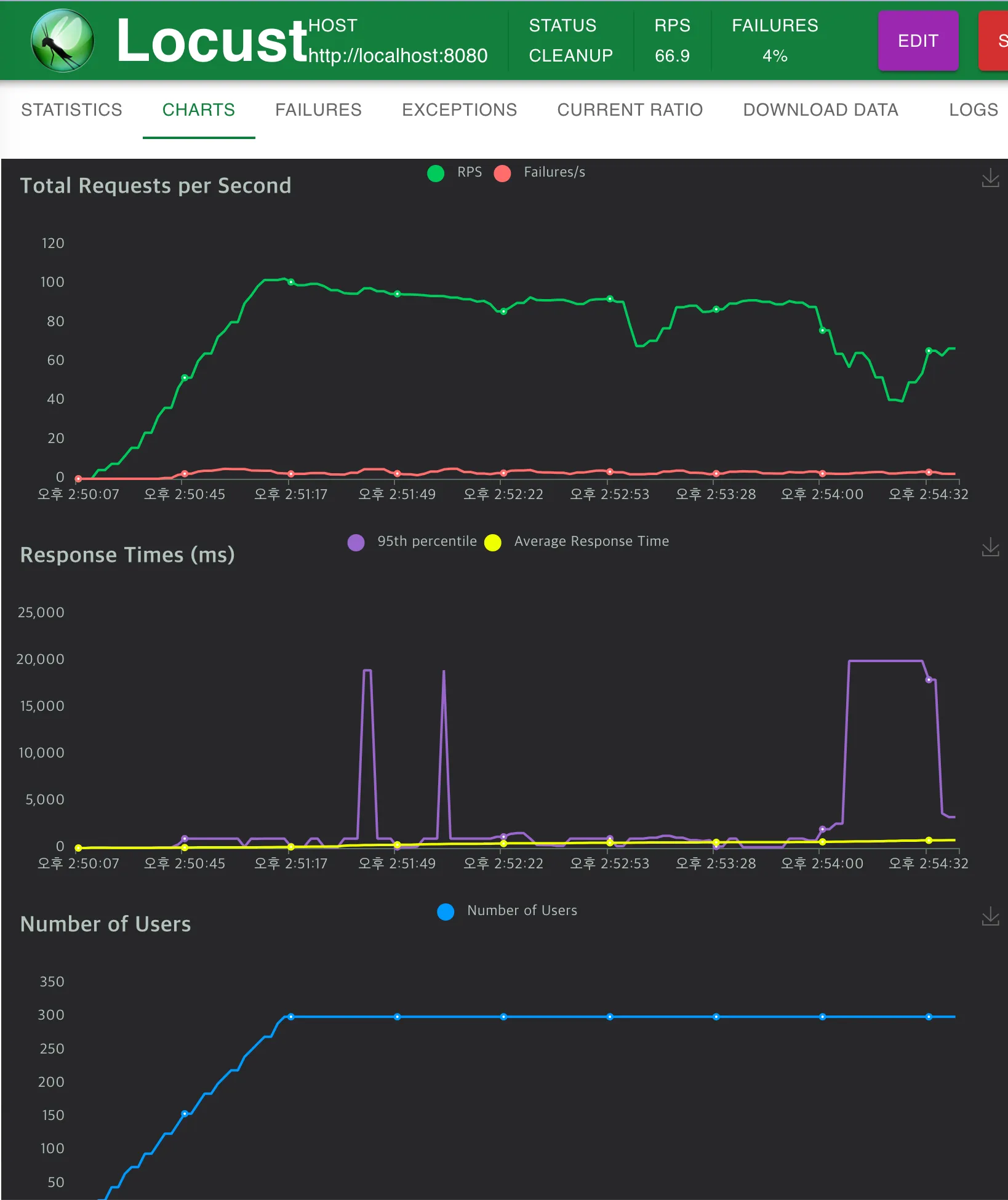Download the Response Times chart image
1008x1200 pixels.
(x=990, y=547)
